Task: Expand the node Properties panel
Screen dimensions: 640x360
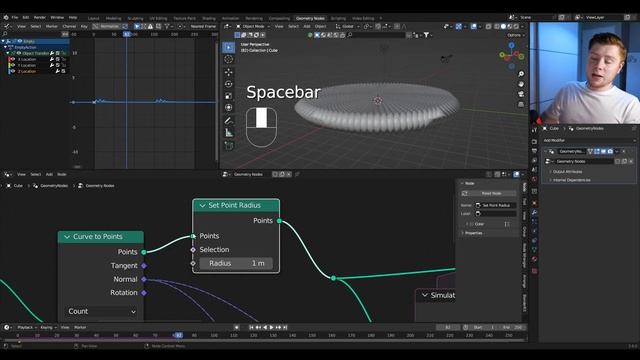Action: [x=473, y=233]
